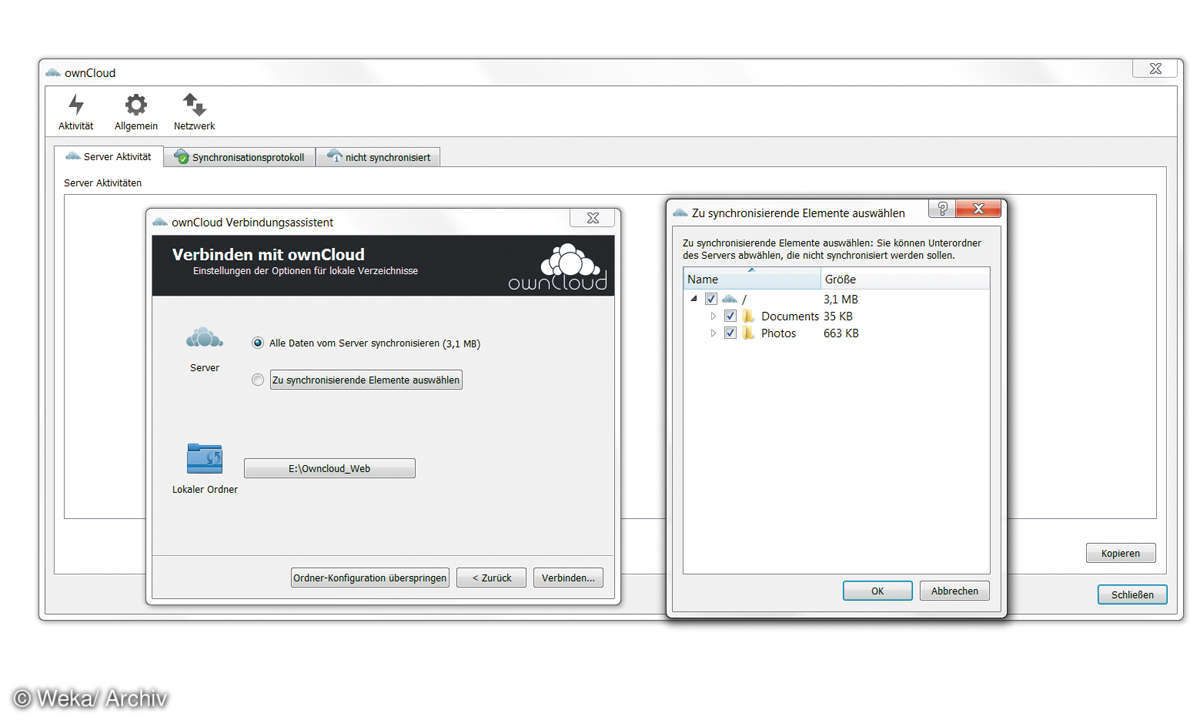
Task: Click the Zu synchronisierende Elemente auswählen button
Action: (366, 380)
